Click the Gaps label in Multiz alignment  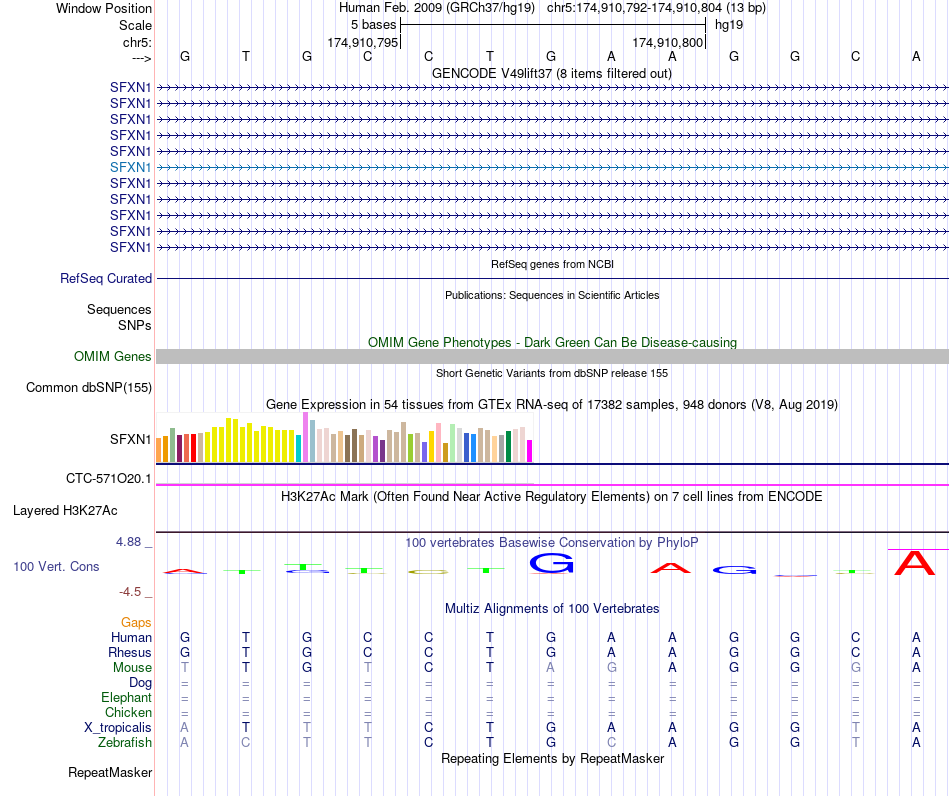coord(136,623)
